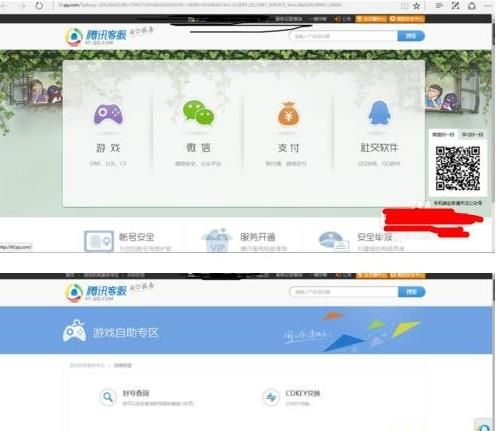Viewport: 497px width, 431px height.
Task: Click the green WeChat bubbles icon
Action: pyautogui.click(x=199, y=113)
